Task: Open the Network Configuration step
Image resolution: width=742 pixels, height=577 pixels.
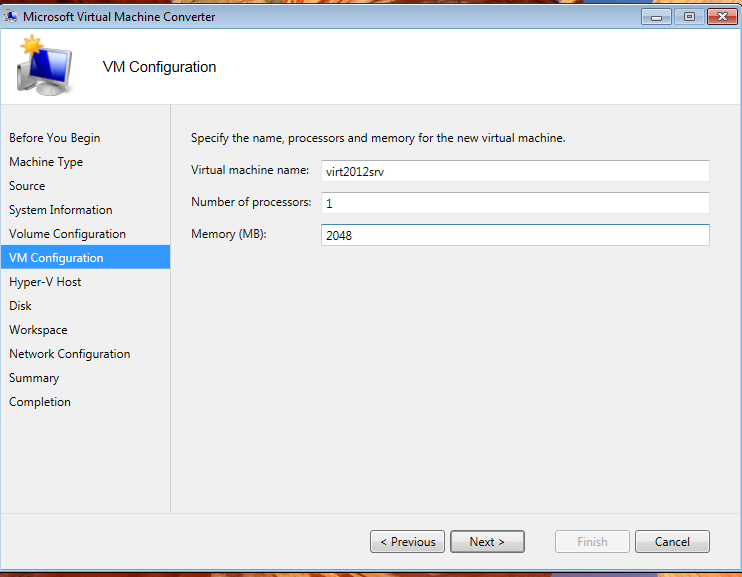Action: tap(69, 354)
